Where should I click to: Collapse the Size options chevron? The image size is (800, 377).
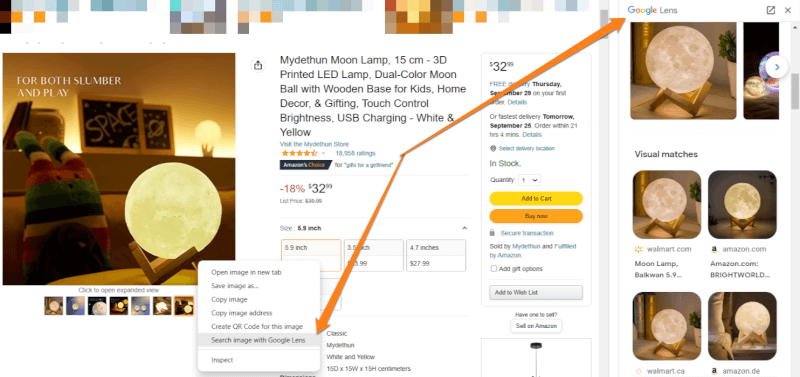click(464, 228)
